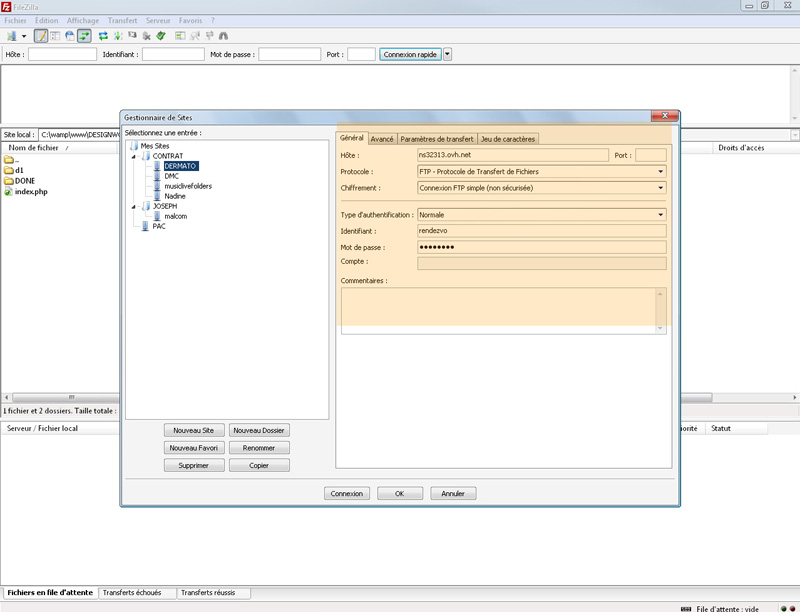Viewport: 800px width, 612px height.
Task: Toggle the message log display
Action: [41, 36]
